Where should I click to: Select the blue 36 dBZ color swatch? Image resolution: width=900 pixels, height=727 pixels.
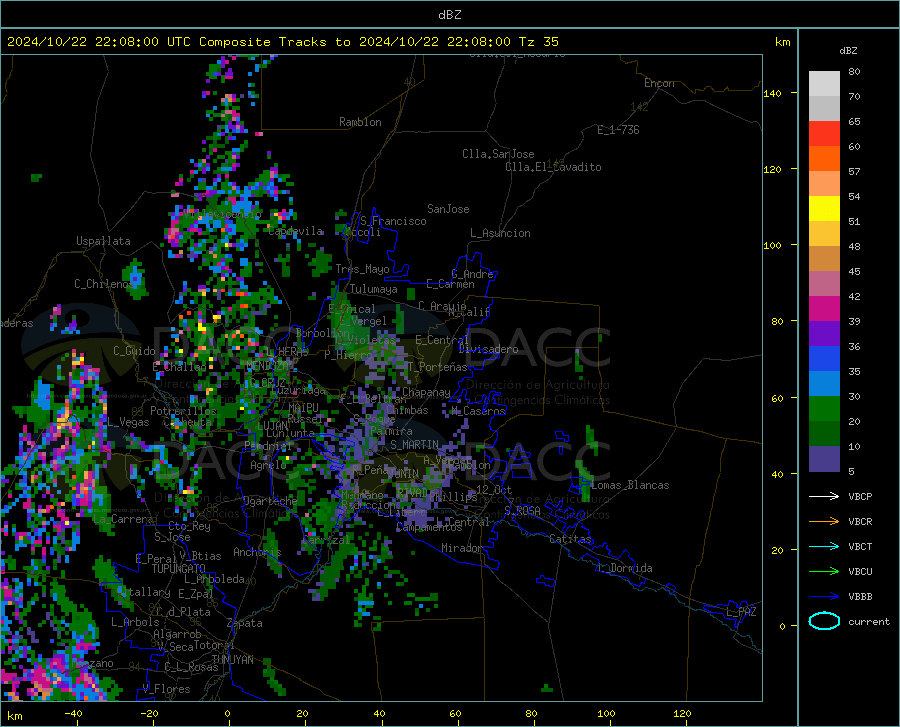point(824,359)
